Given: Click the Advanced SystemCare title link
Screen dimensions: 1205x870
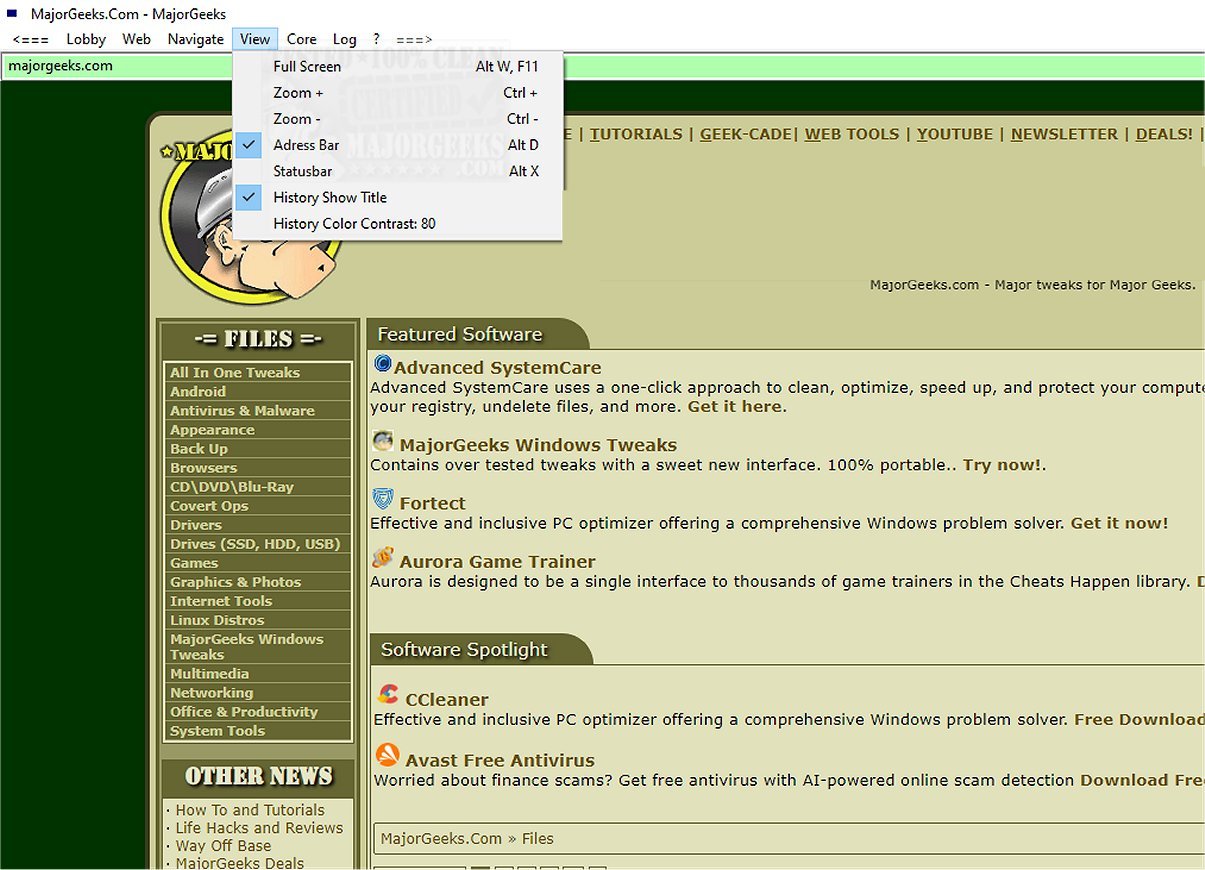Looking at the screenshot, I should tap(498, 367).
